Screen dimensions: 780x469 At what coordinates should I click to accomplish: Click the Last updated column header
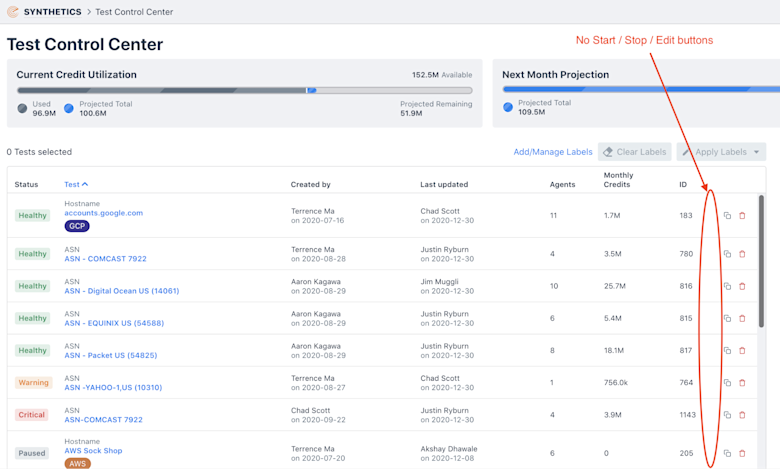(x=444, y=184)
